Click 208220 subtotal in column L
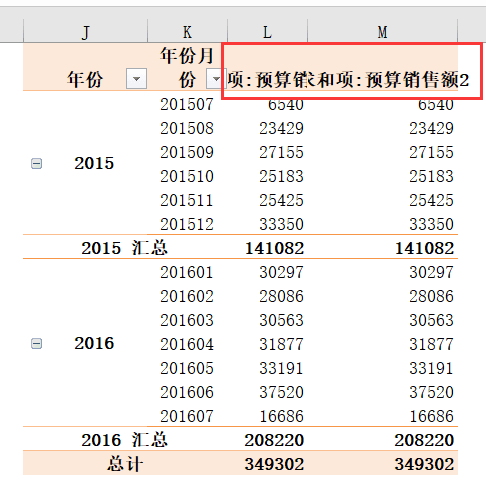This screenshot has height=504, width=486. 275,440
